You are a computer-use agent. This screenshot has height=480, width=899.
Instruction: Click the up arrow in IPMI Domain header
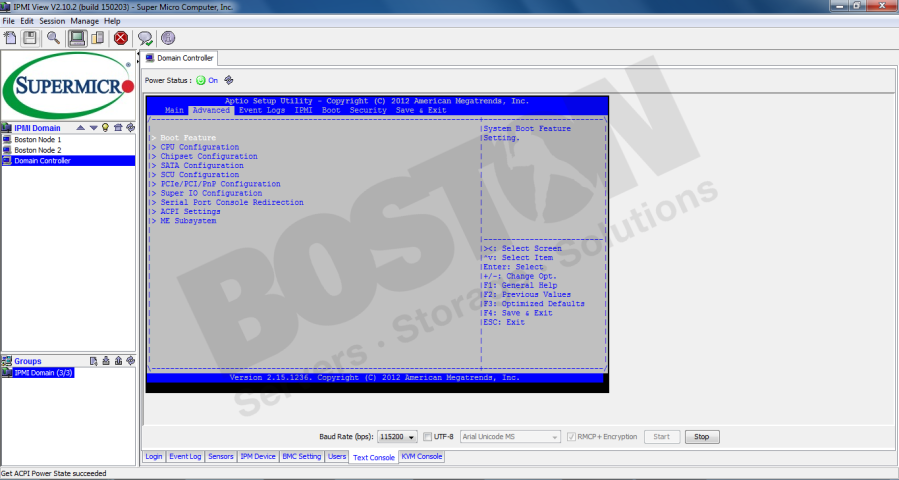pyautogui.click(x=81, y=128)
